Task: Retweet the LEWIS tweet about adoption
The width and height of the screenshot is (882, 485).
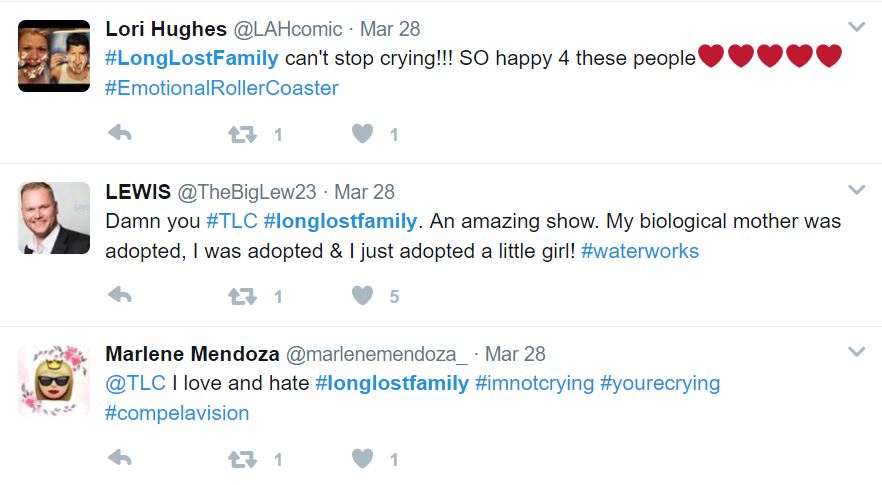Action: click(x=243, y=296)
